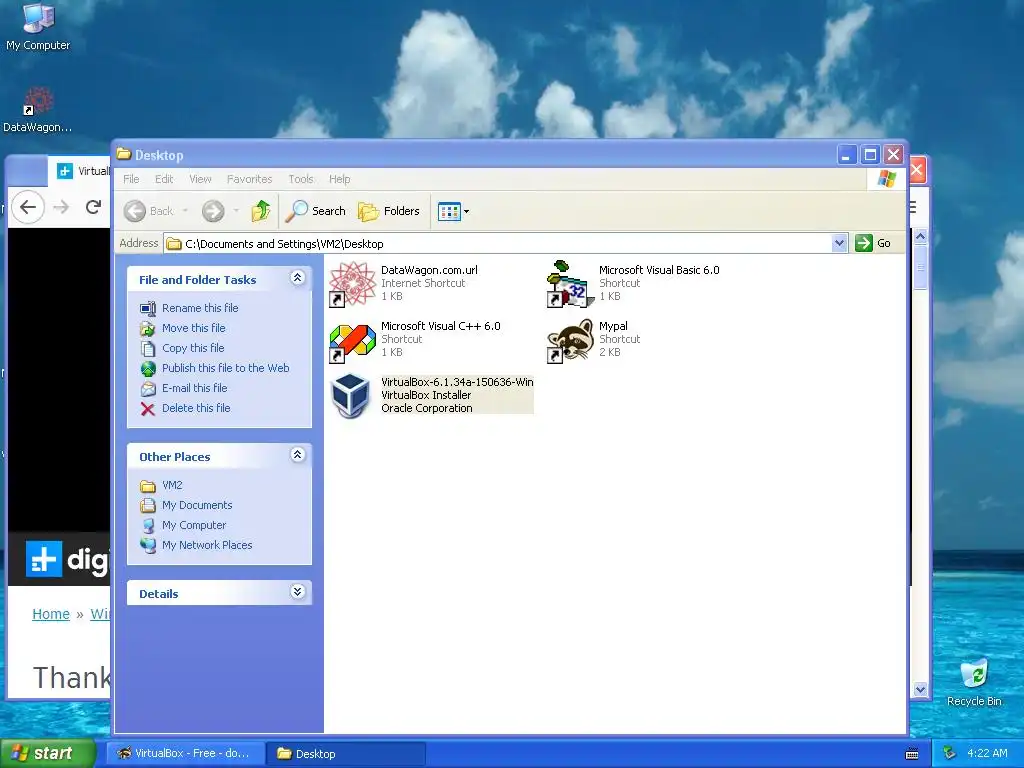The width and height of the screenshot is (1024, 768).
Task: Click the Windows flag logo in Explorer
Action: 887,179
